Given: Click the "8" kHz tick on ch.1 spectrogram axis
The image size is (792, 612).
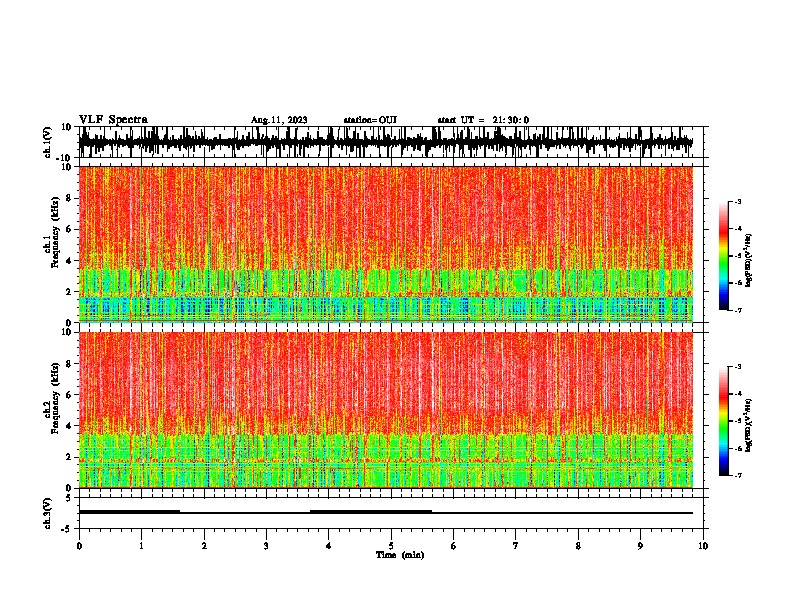Looking at the screenshot, I should point(69,198).
